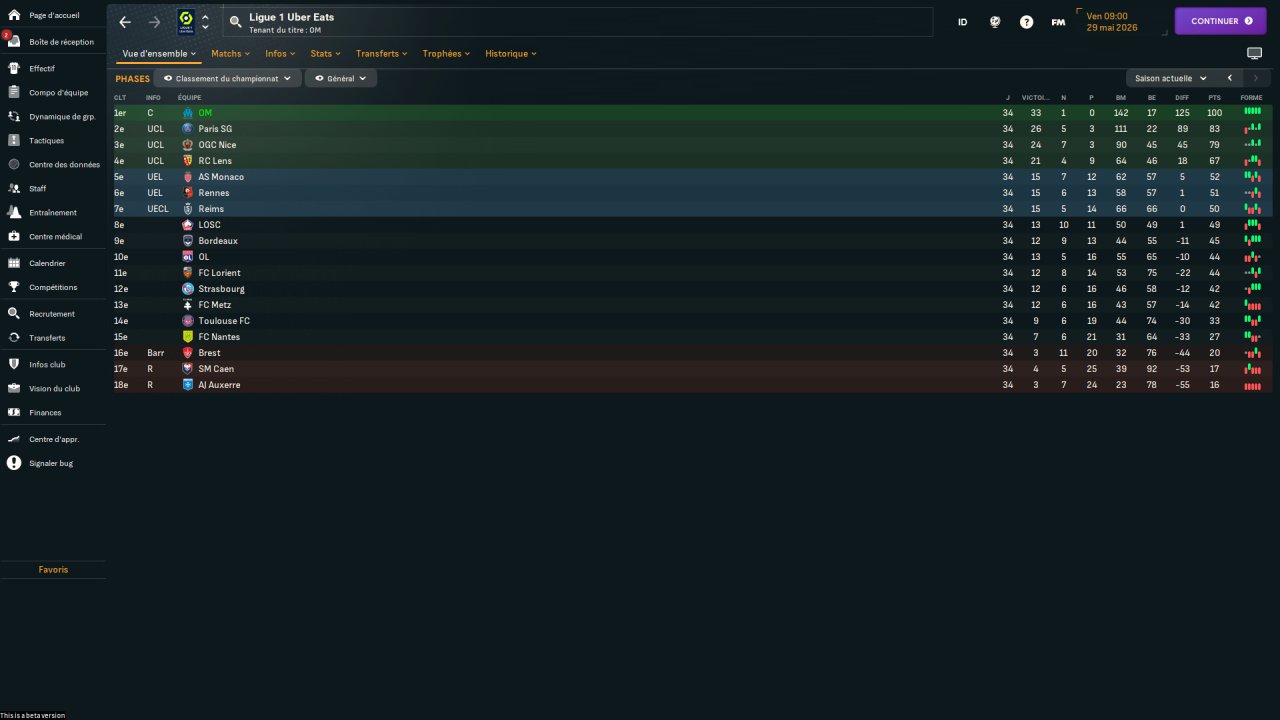Open the Infos tab menu
The width and height of the screenshot is (1280, 720).
[x=279, y=54]
